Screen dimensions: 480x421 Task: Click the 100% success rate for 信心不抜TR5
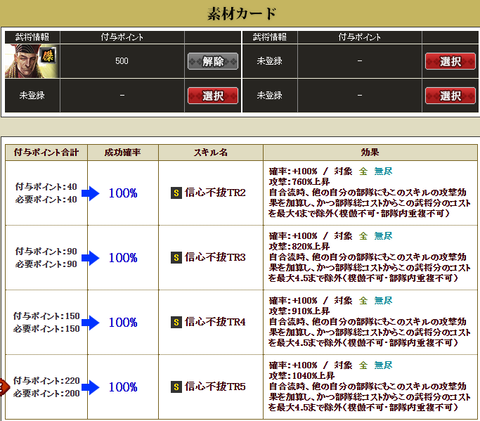[x=123, y=387]
